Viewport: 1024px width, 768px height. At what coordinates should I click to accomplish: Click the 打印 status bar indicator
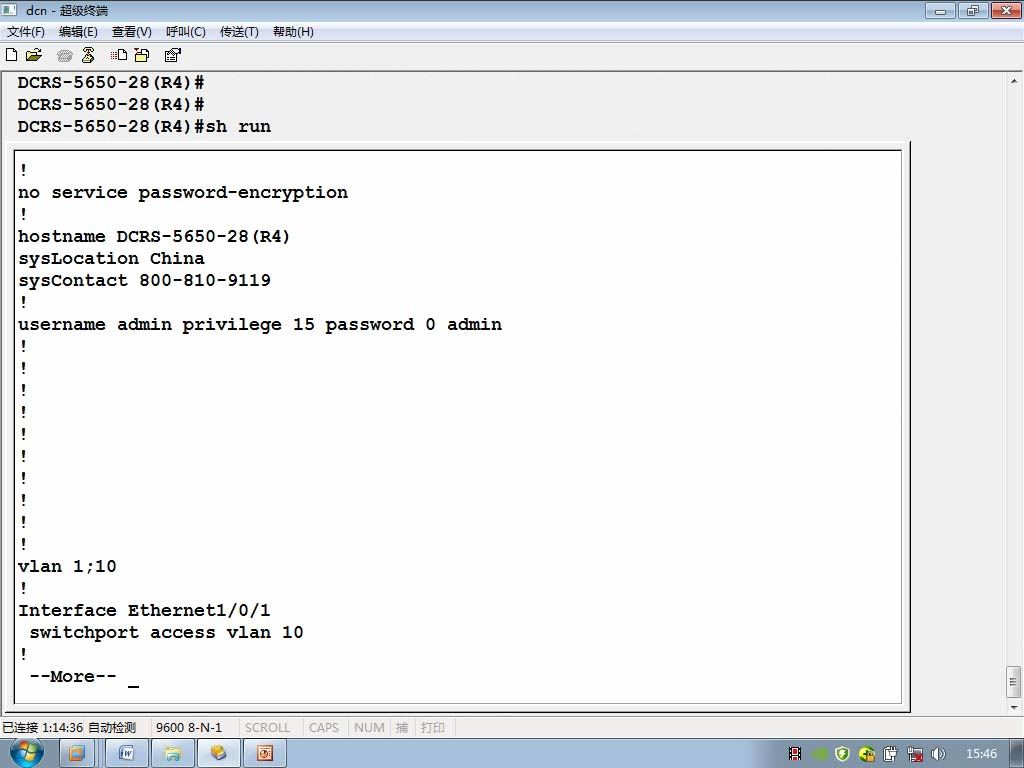pos(432,727)
